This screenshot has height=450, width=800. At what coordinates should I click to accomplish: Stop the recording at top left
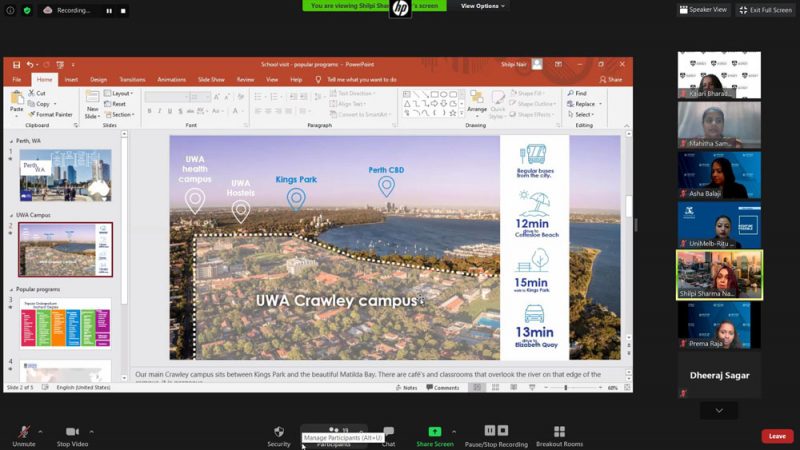(123, 10)
